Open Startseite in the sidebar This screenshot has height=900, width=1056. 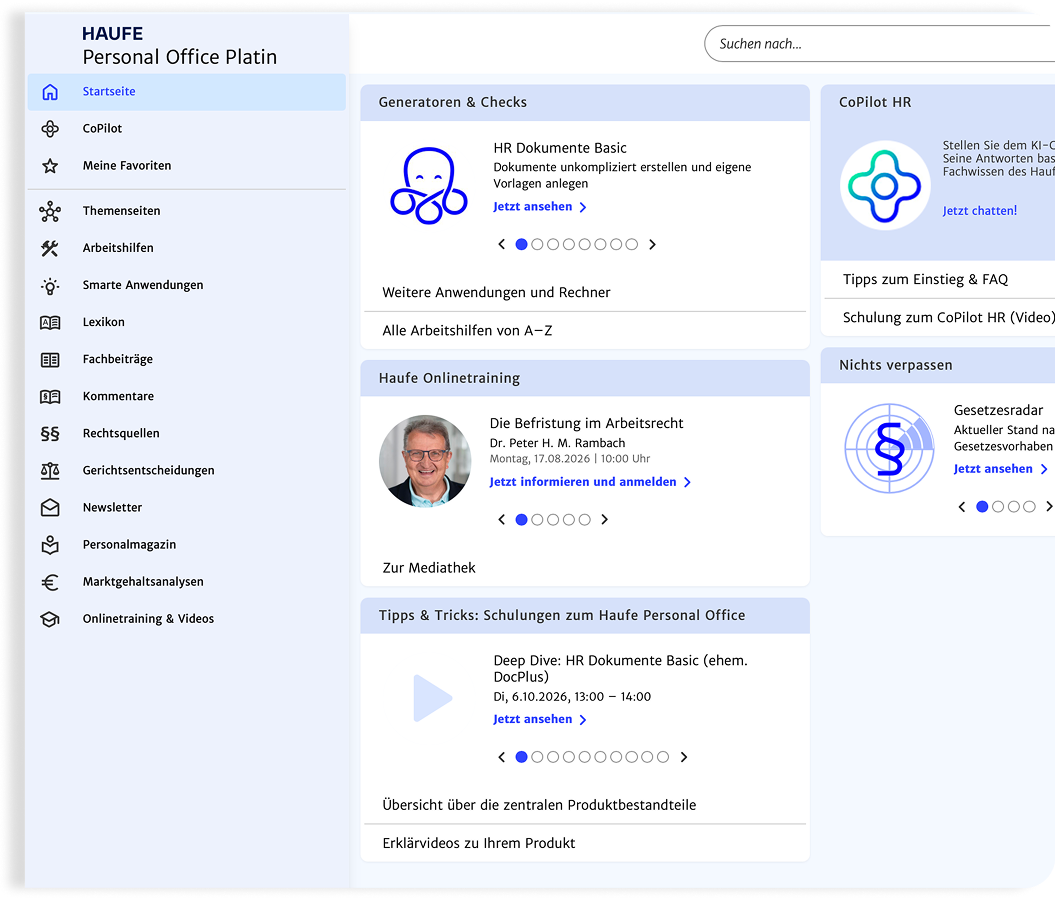click(x=187, y=92)
